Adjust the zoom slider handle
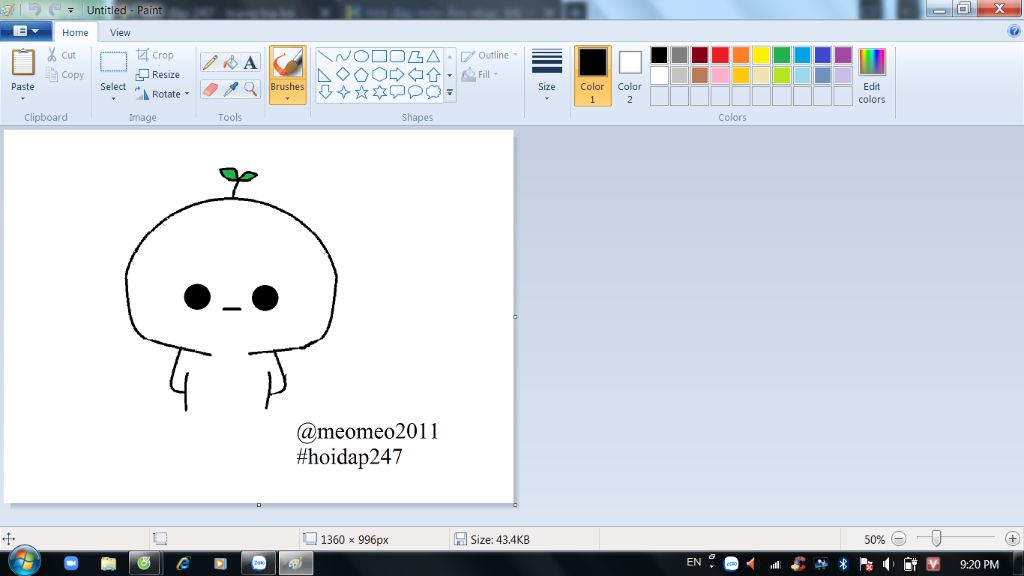 (x=936, y=538)
